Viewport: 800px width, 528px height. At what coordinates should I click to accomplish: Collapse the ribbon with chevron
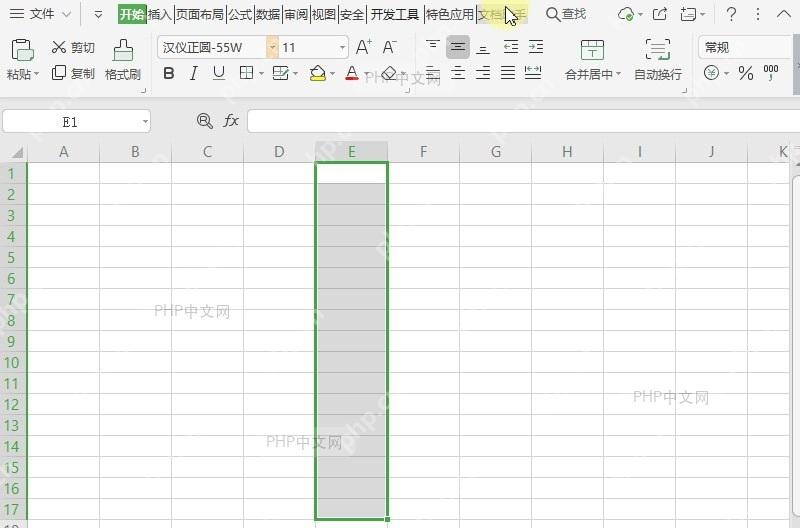click(784, 14)
